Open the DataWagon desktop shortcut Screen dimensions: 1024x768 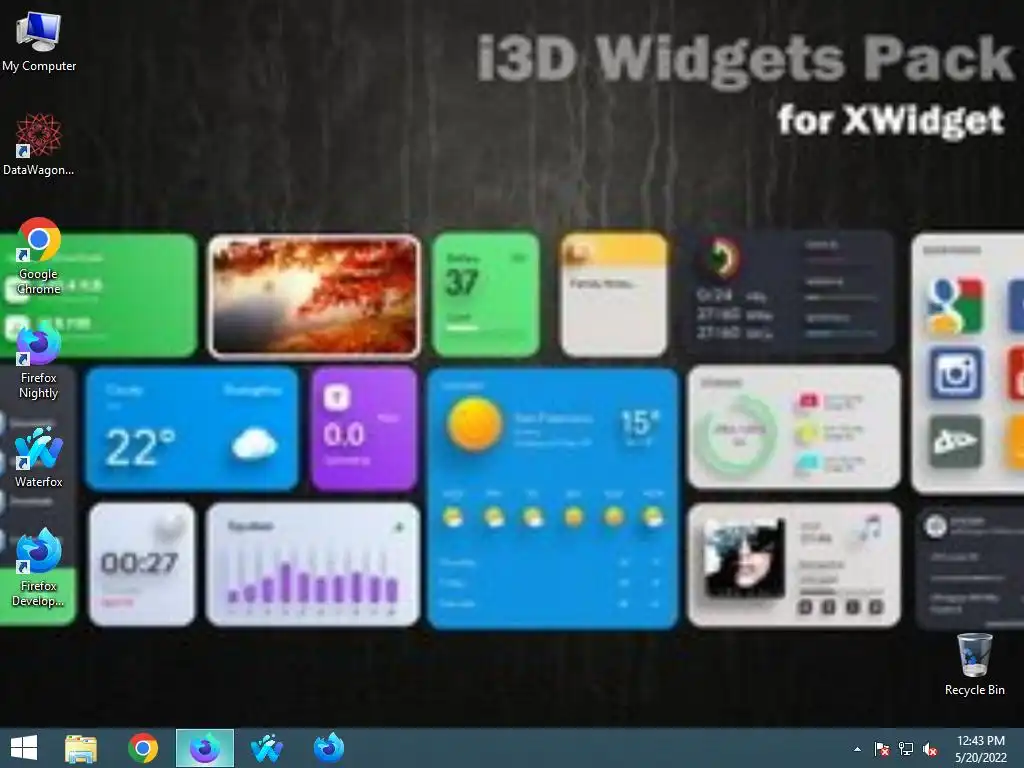tap(39, 145)
